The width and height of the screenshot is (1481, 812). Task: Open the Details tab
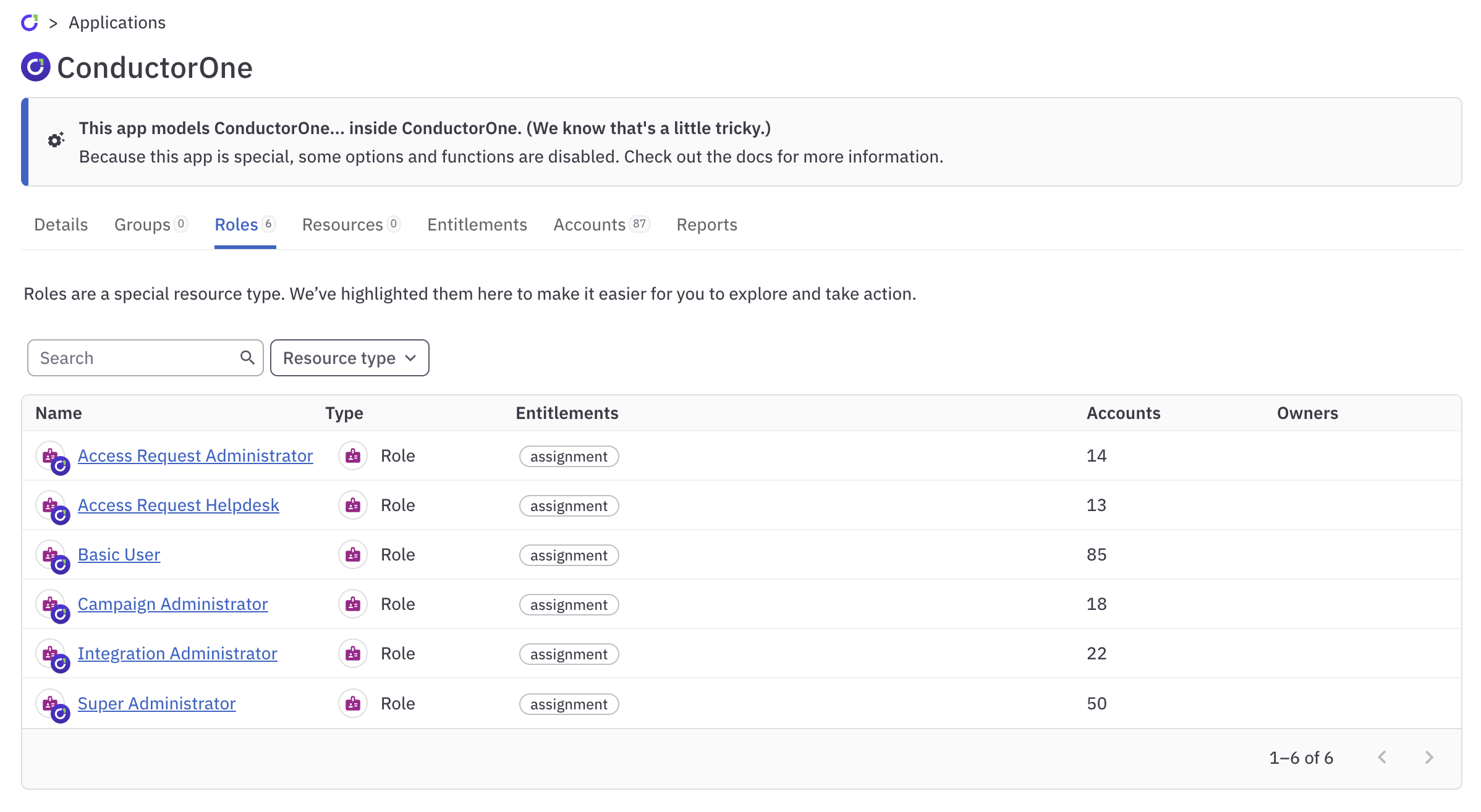click(61, 224)
